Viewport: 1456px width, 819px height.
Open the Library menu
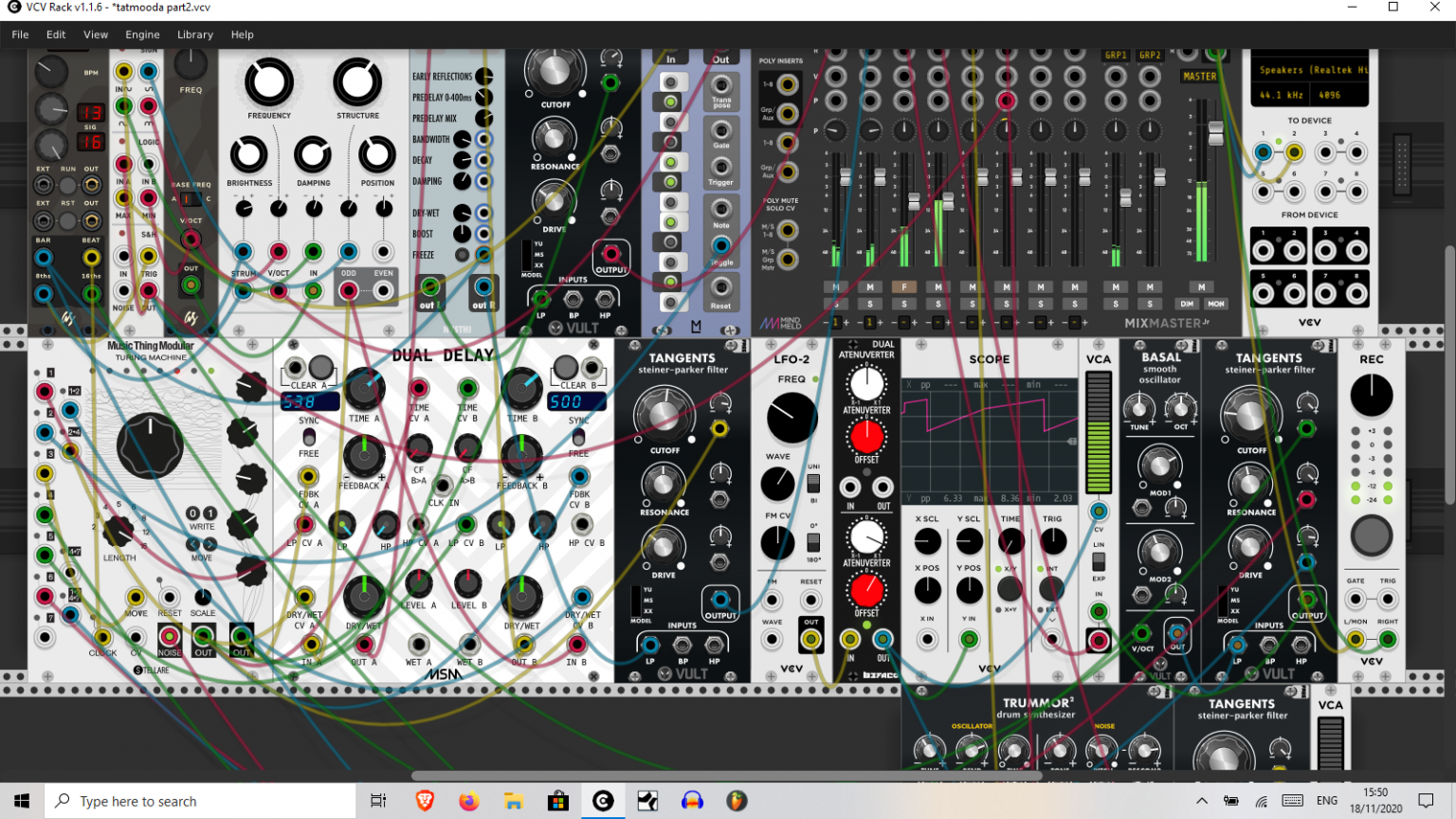point(195,34)
